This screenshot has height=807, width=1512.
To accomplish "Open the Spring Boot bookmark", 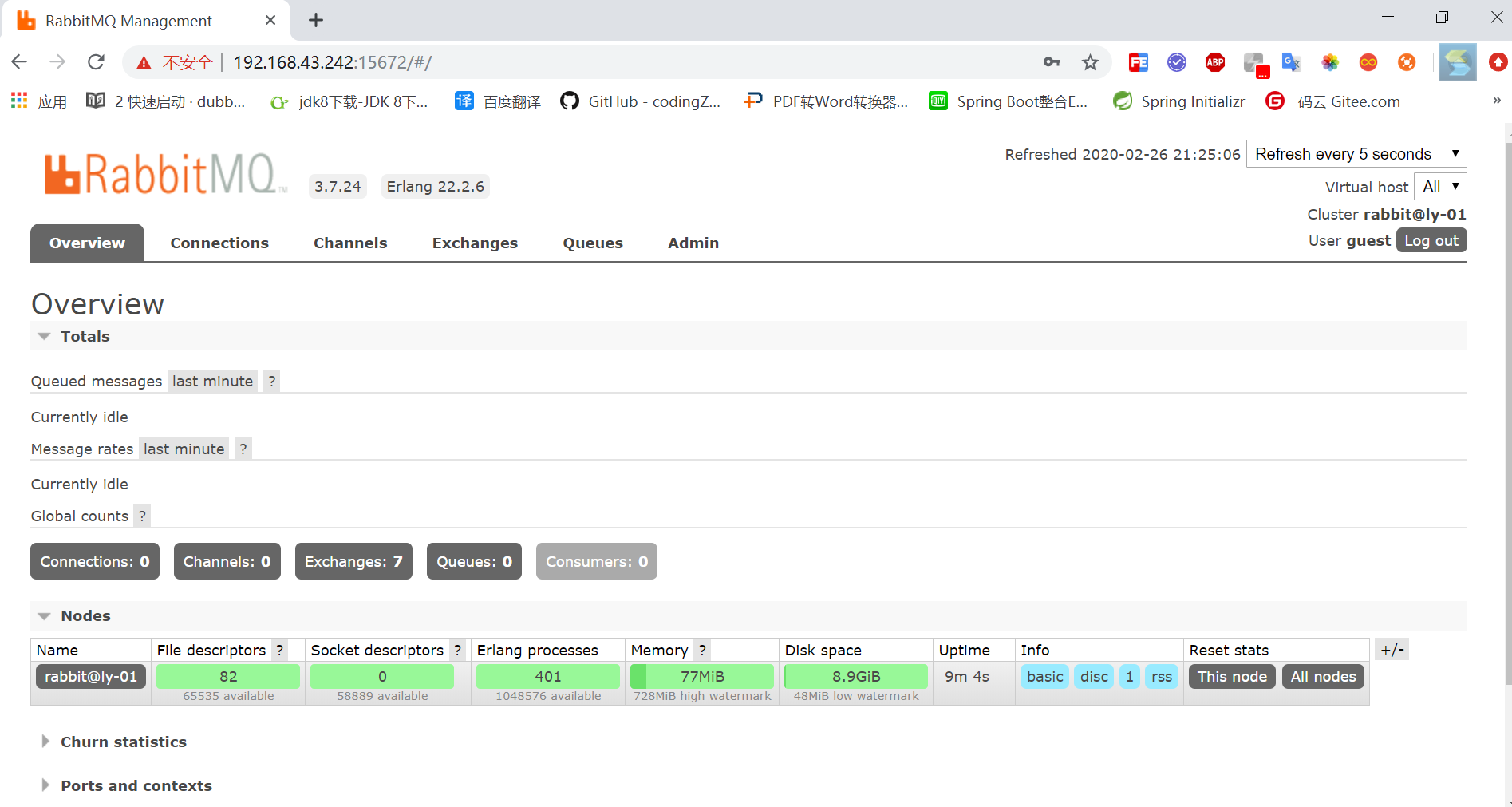I will [x=1009, y=101].
